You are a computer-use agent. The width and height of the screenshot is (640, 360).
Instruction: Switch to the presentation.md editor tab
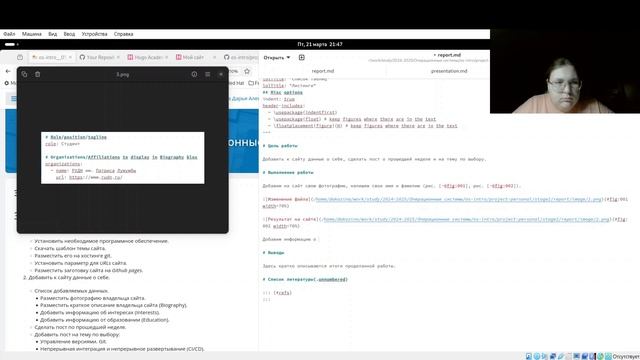[449, 71]
